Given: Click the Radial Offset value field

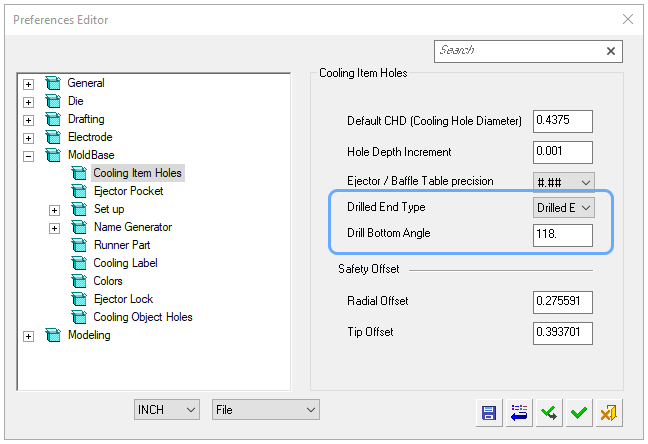Looking at the screenshot, I should 563,302.
